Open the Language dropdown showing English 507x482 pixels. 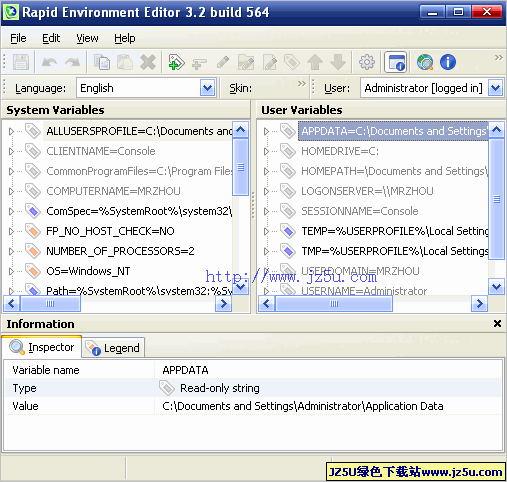pos(208,88)
